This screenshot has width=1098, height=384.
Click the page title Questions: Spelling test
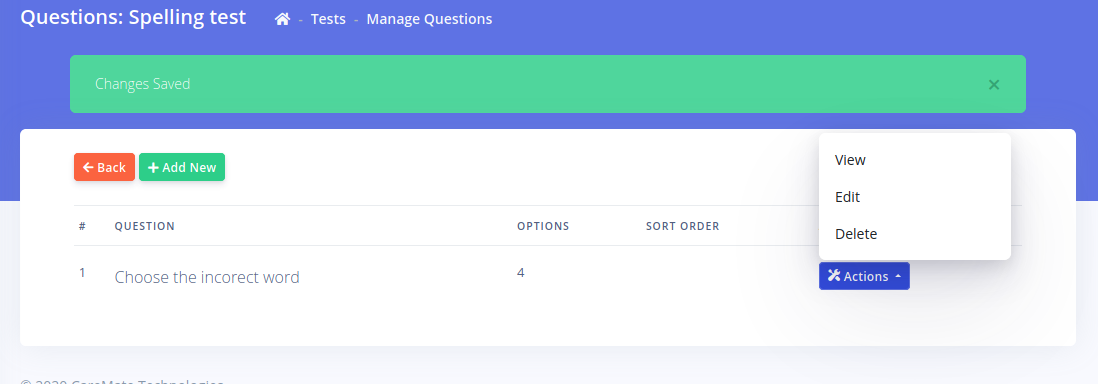pyautogui.click(x=133, y=17)
